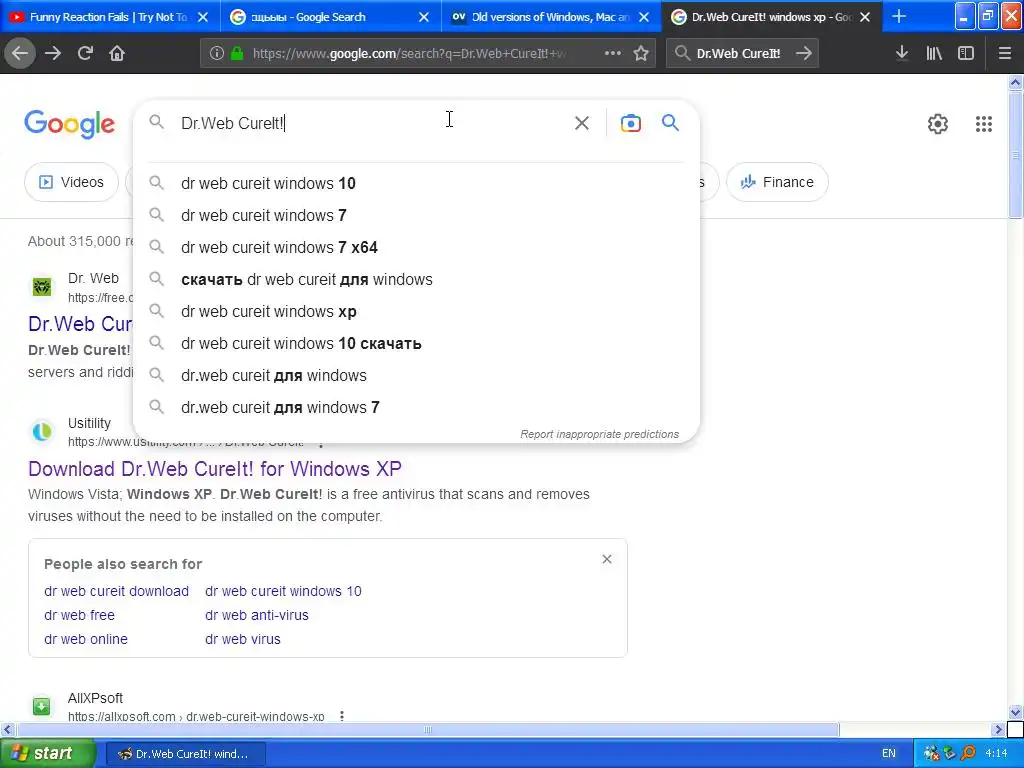Choose suggestion 'dr web cureit windows 10'
1024x768 pixels.
tap(416, 184)
